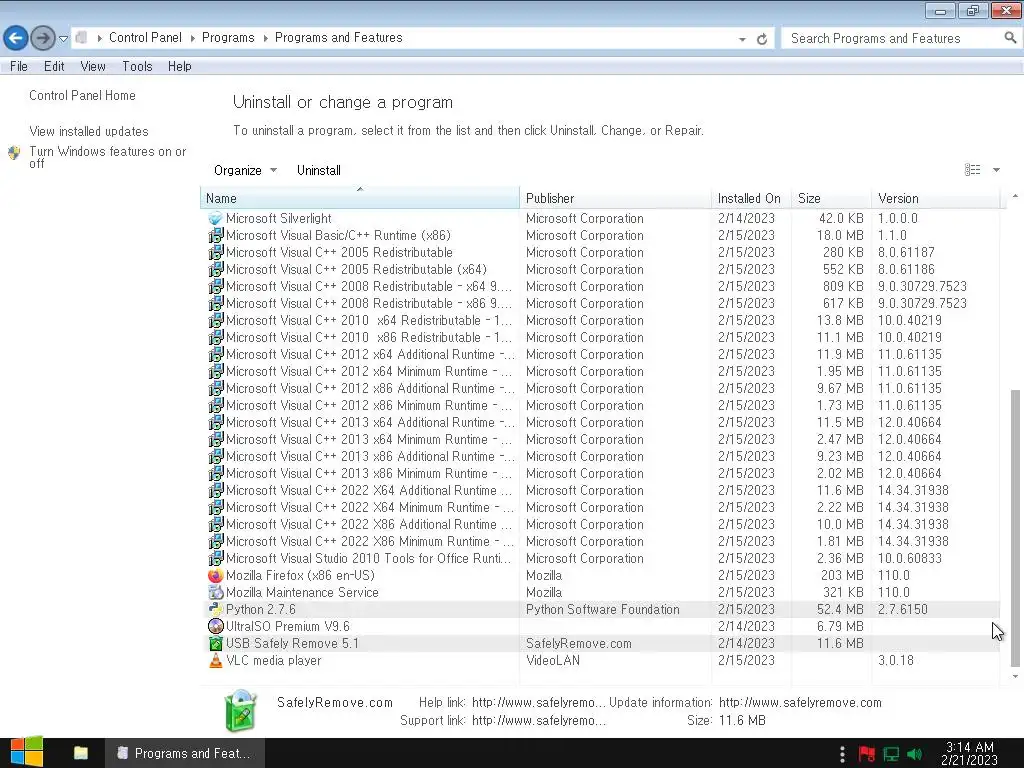Open File Explorer from the taskbar
This screenshot has height=768, width=1024.
tap(81, 753)
